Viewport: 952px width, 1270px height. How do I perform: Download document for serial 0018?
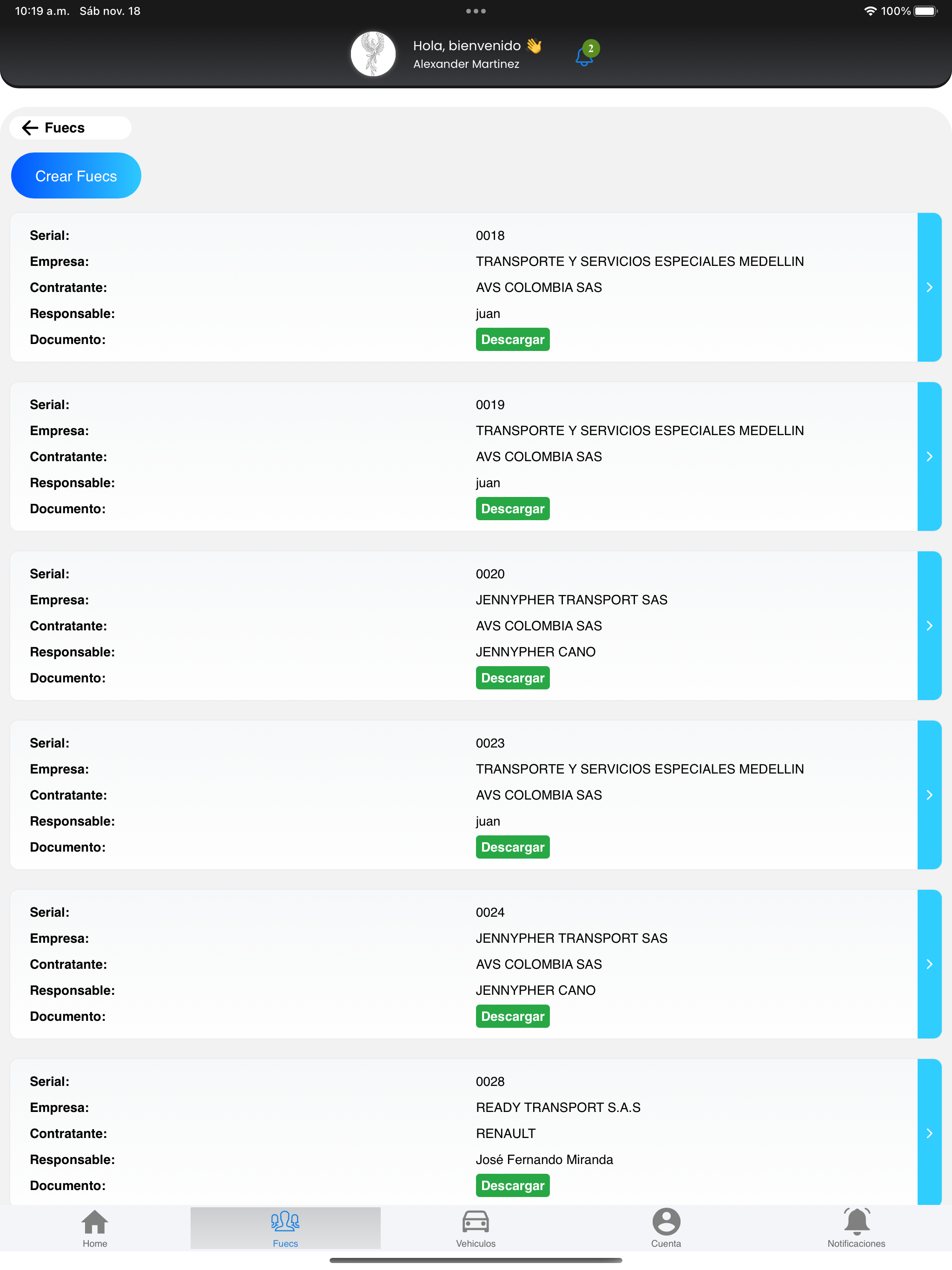tap(512, 339)
